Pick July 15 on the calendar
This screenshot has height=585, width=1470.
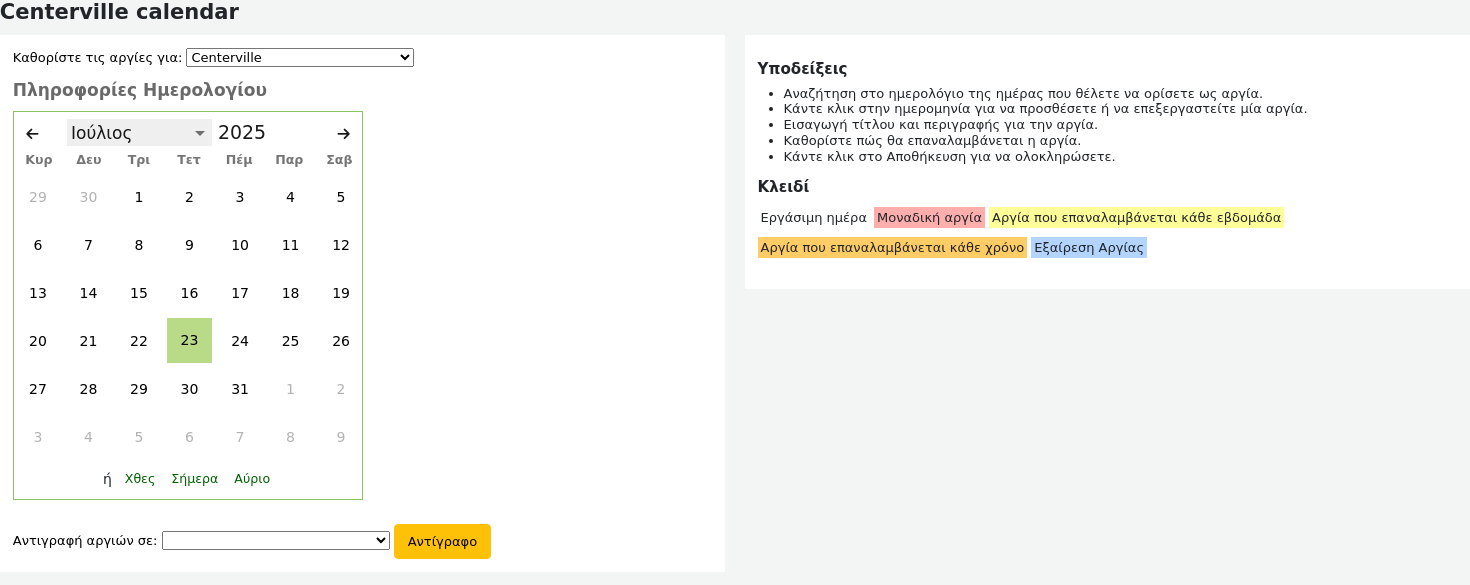click(139, 293)
